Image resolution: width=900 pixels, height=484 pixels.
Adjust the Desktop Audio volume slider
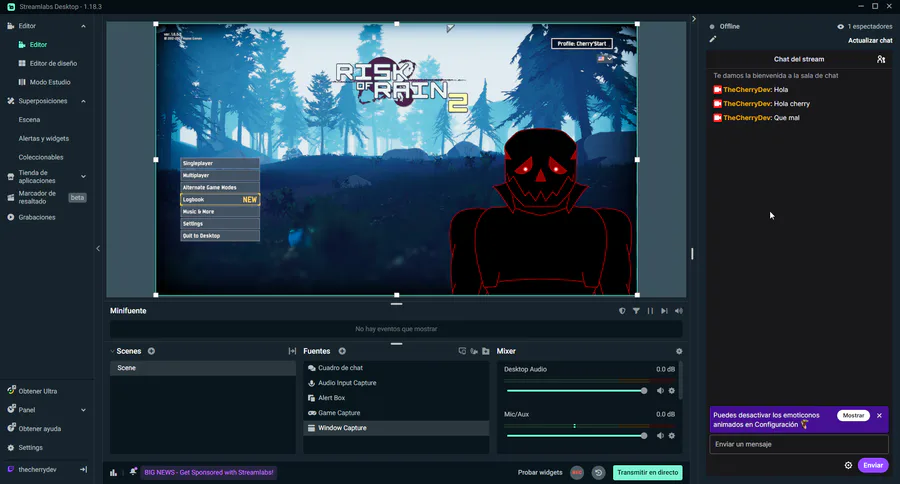pyautogui.click(x=577, y=390)
